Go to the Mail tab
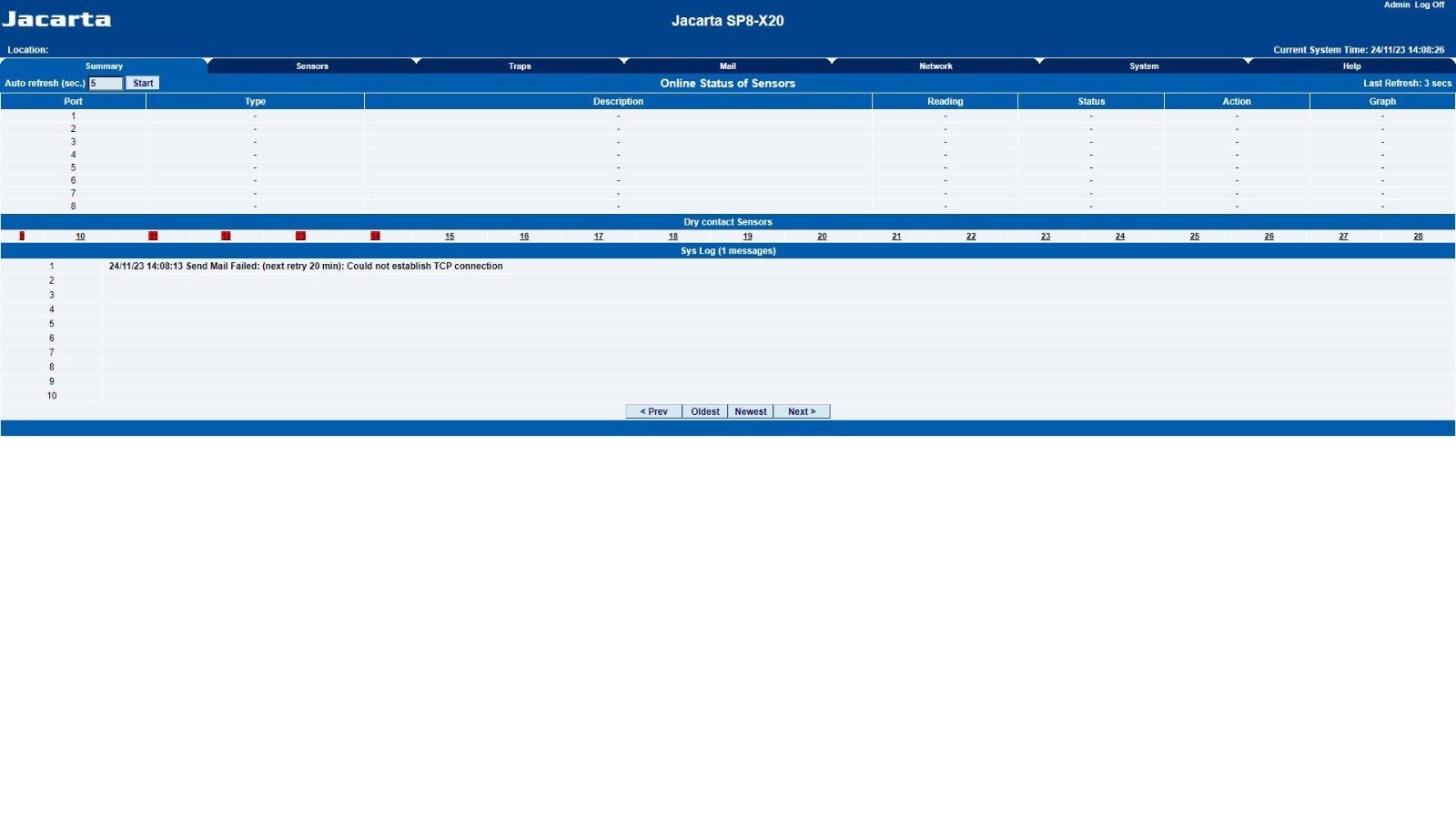 tap(728, 66)
